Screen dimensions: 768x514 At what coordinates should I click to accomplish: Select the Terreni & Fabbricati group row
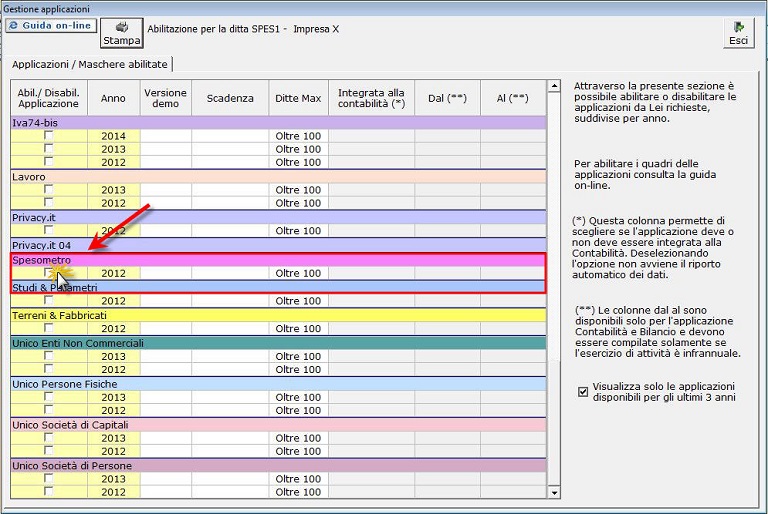(278, 315)
